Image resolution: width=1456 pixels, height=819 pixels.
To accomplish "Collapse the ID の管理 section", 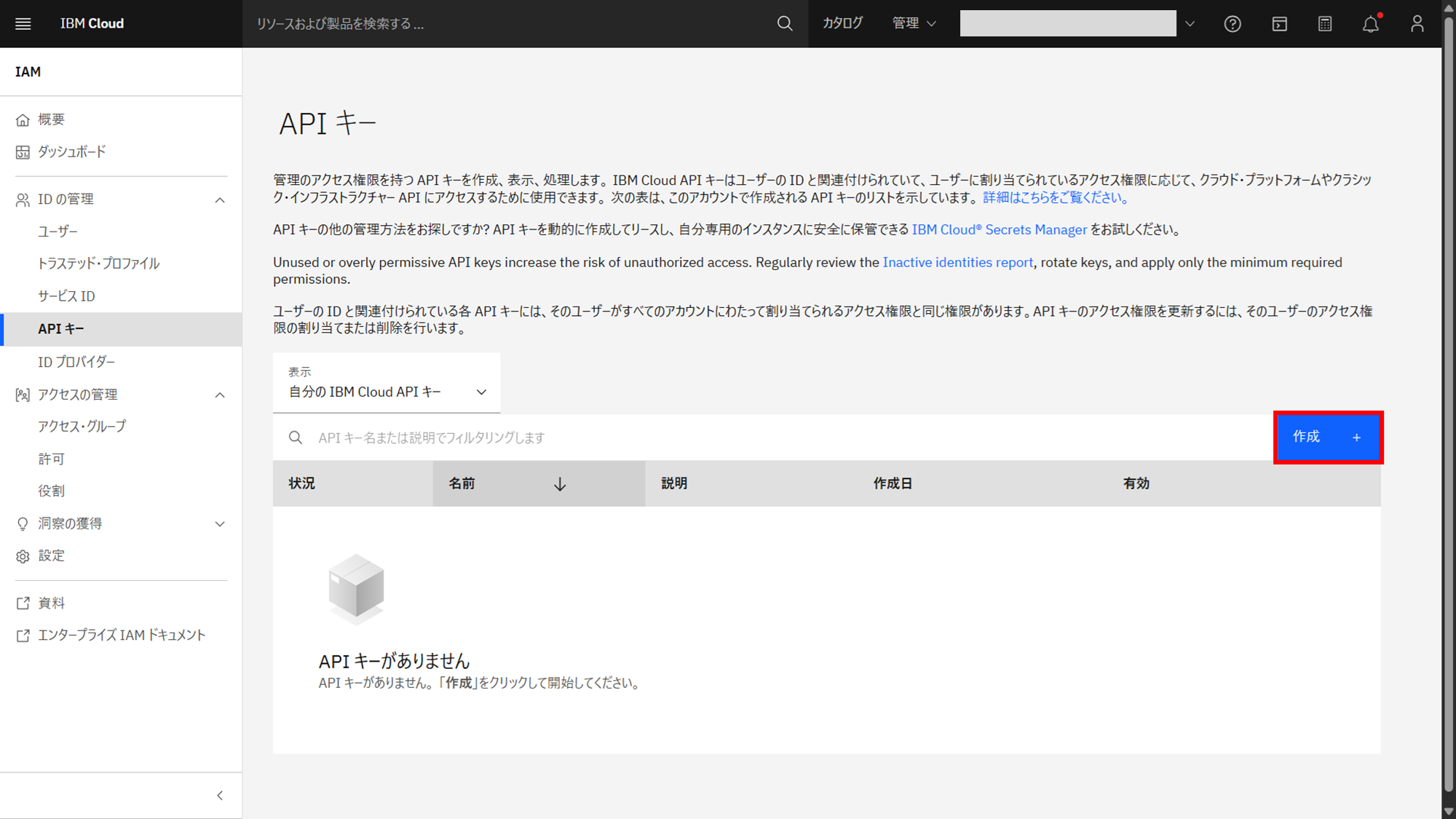I will (x=220, y=200).
